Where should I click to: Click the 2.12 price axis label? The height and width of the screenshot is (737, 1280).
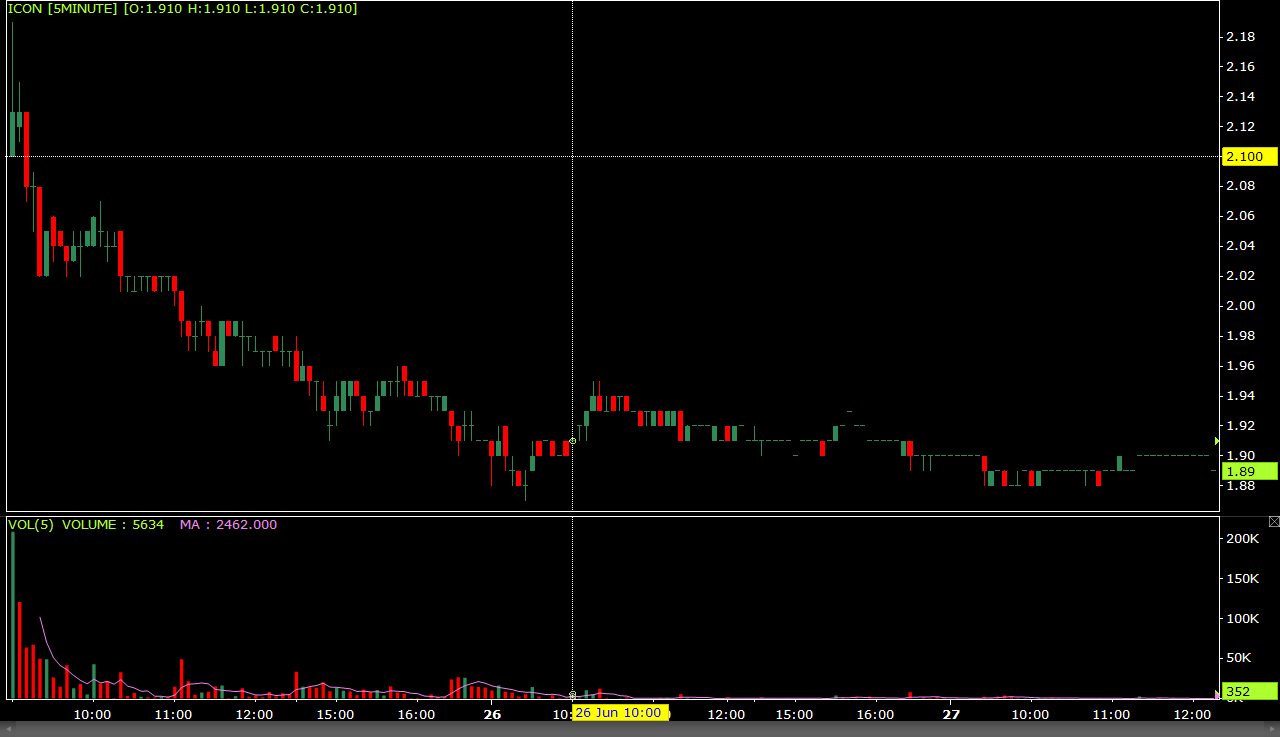(x=1240, y=127)
